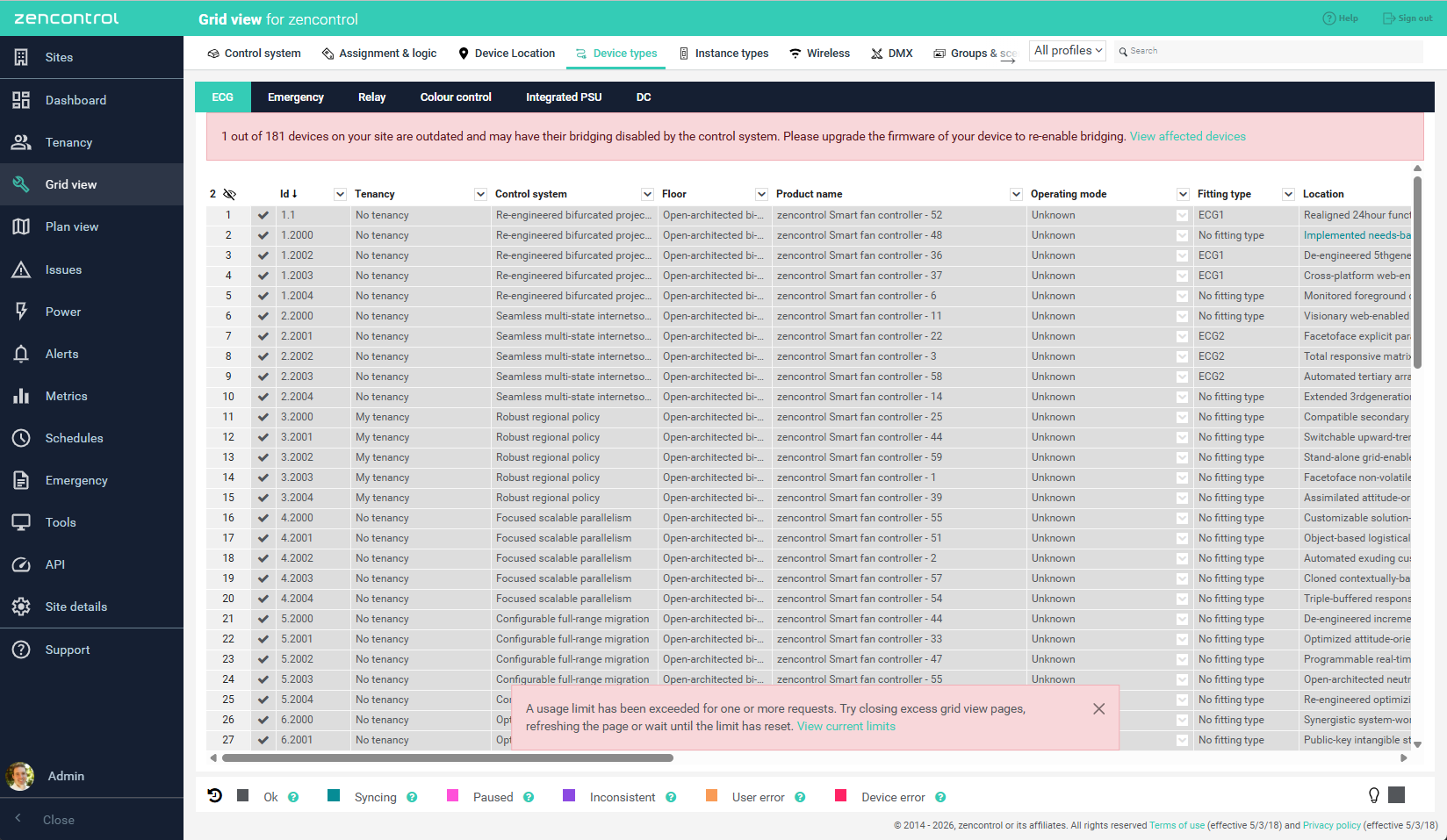Toggle checkmark for row 3.2004
1447x840 pixels.
(263, 498)
